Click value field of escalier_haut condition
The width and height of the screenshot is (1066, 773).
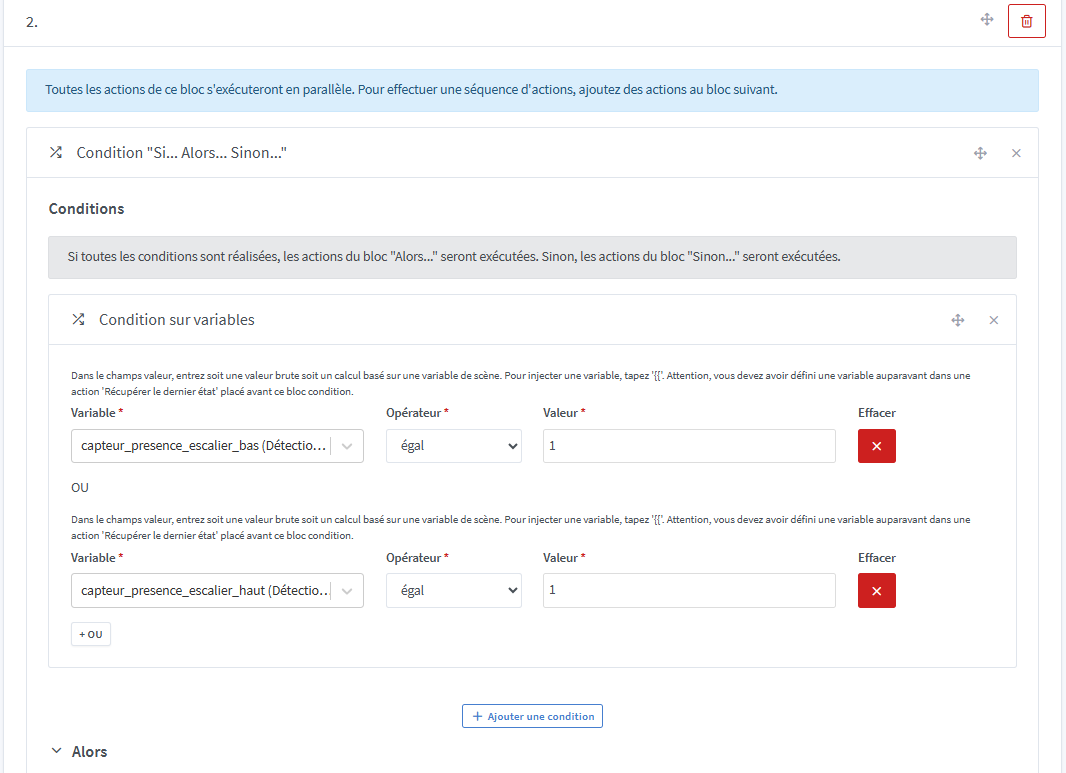click(x=688, y=591)
